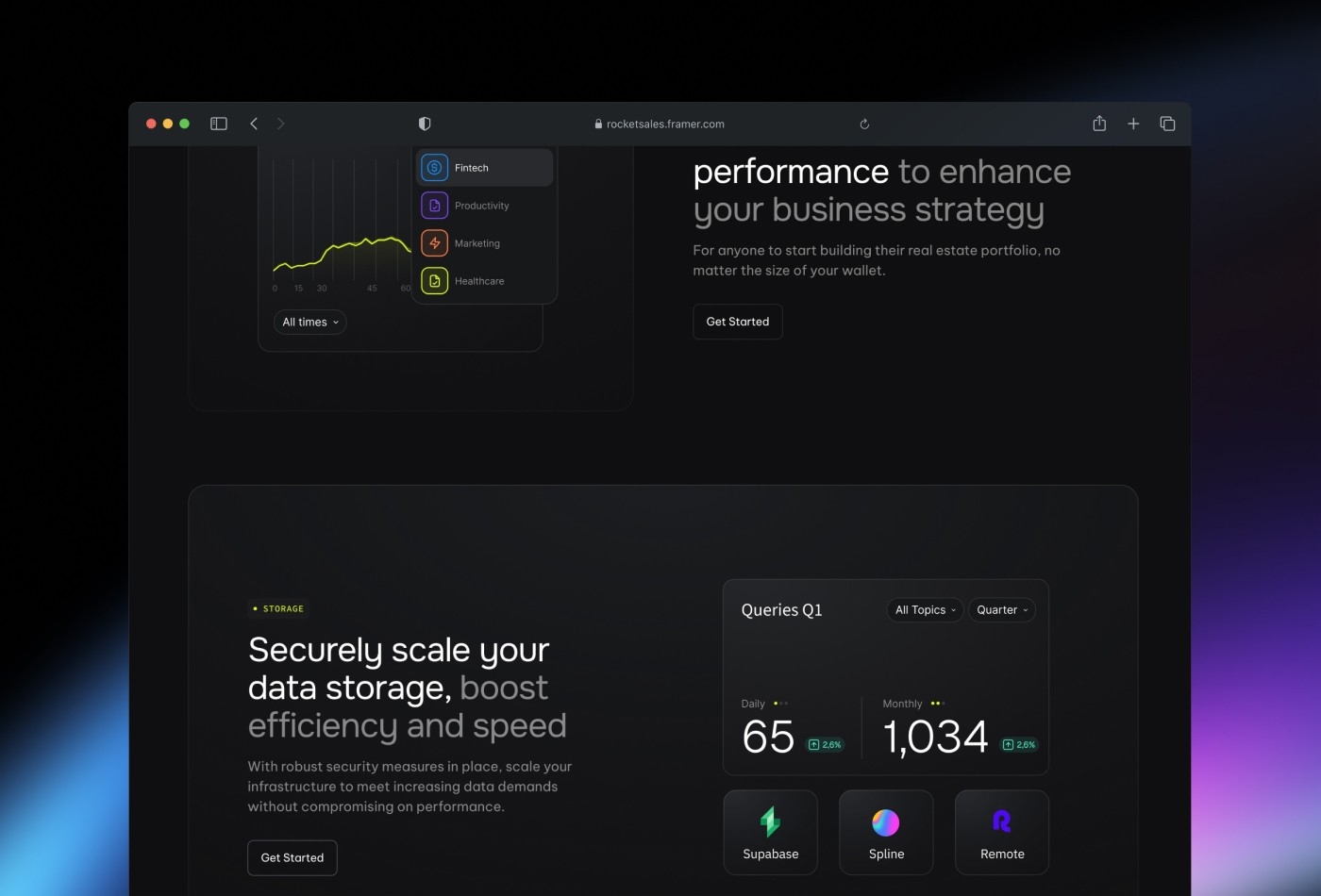This screenshot has width=1321, height=896.
Task: Toggle the browser sidebar panel icon
Action: (x=219, y=124)
